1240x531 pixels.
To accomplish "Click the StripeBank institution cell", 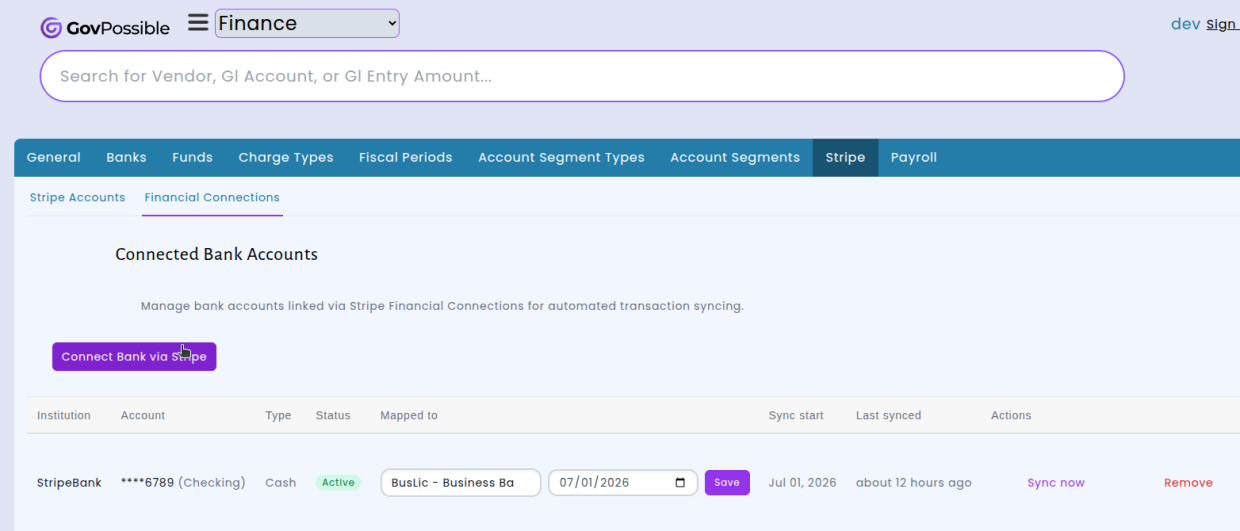I will 69,483.
